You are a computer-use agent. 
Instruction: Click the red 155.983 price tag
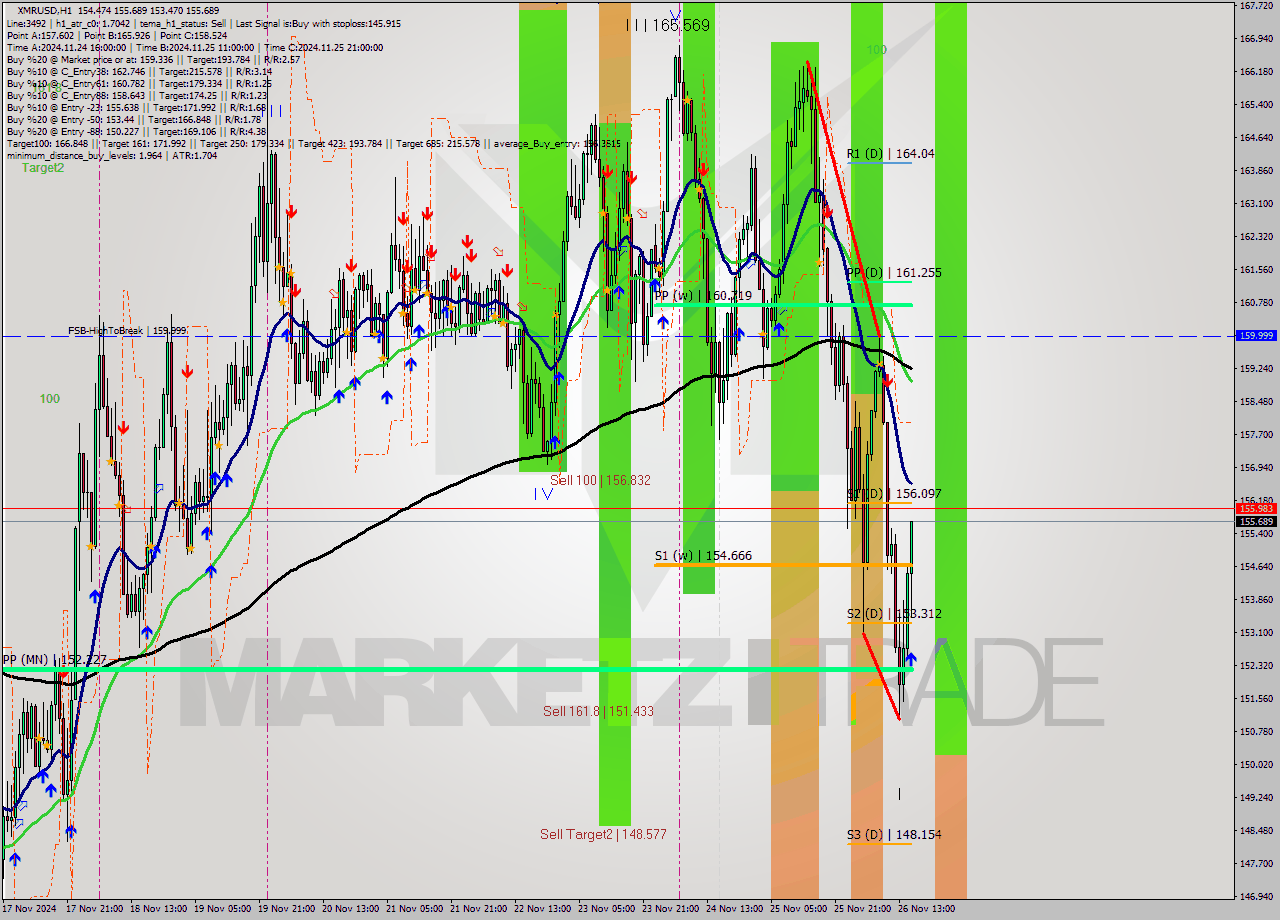tap(1256, 509)
